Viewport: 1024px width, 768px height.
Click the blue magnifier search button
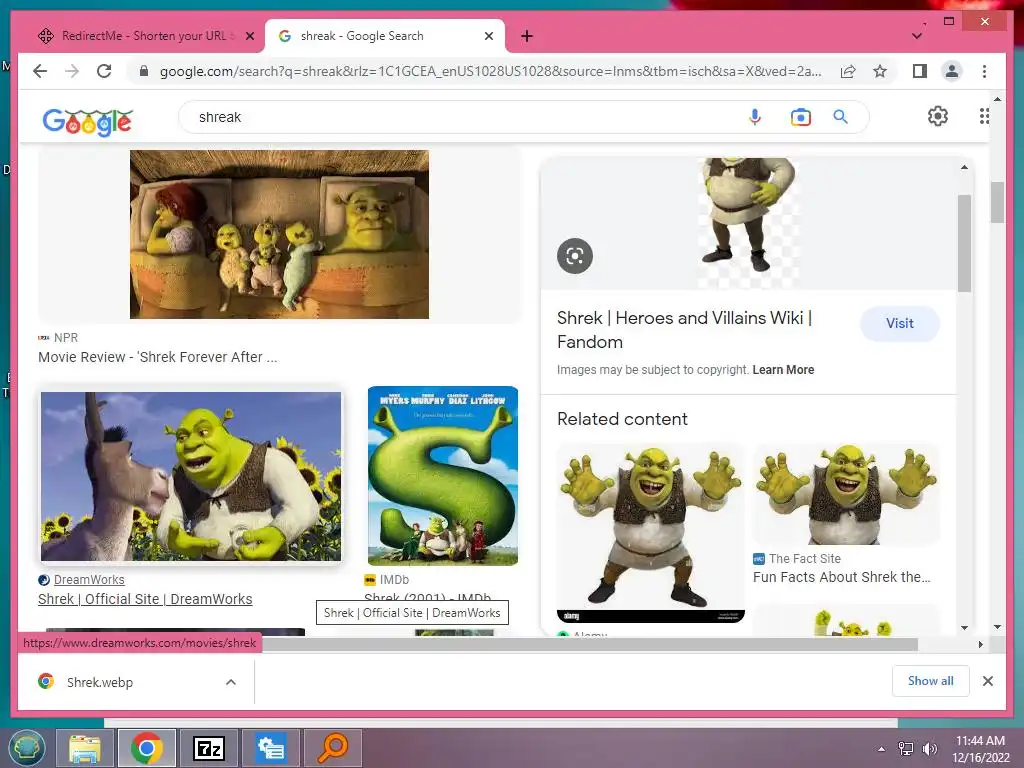click(x=840, y=117)
